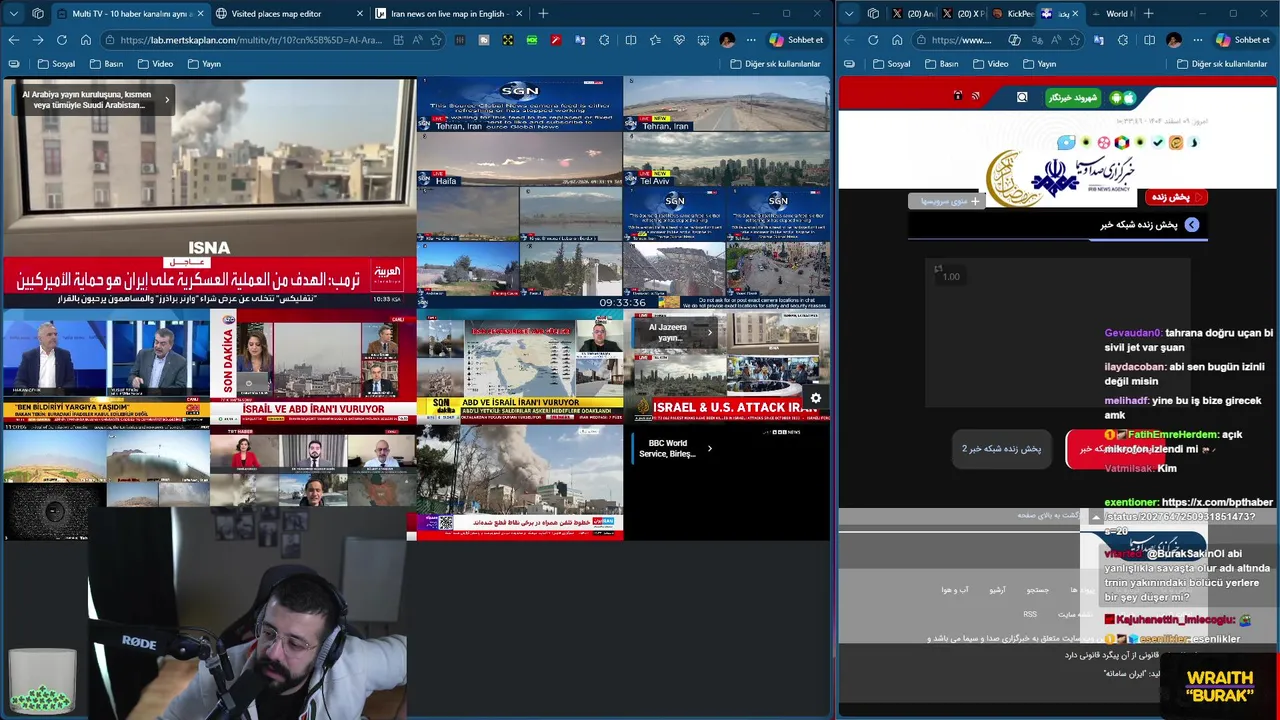Open workspaces icon in left browser
The image size is (1280, 720).
click(38, 13)
